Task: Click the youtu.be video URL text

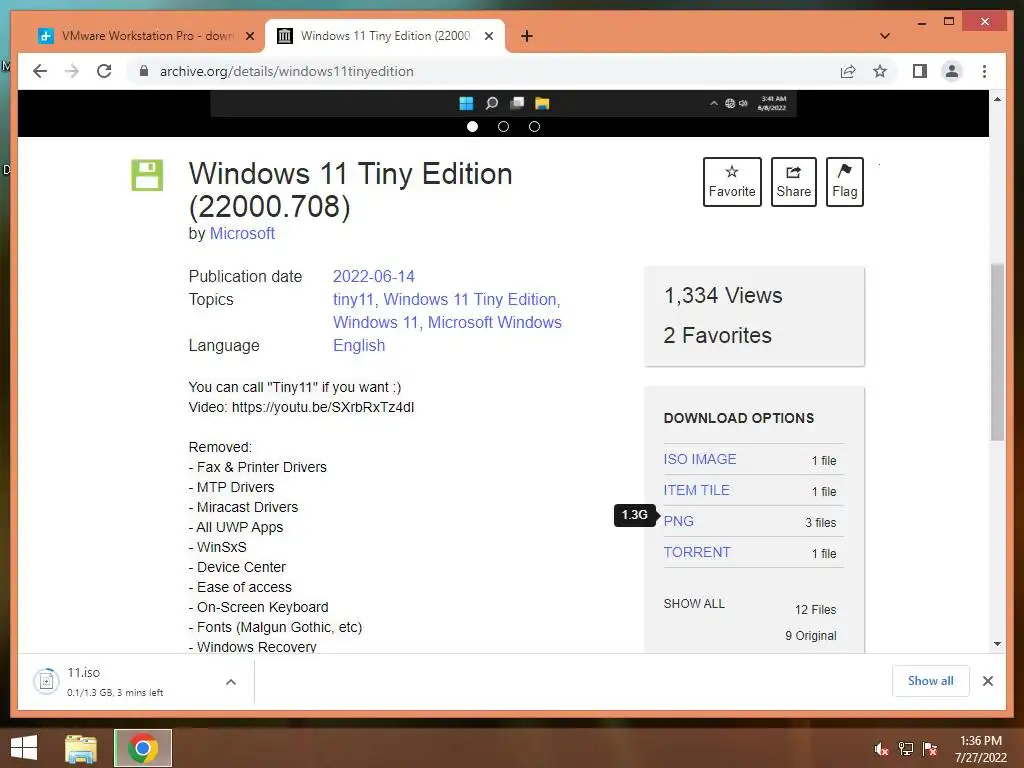Action: click(x=323, y=408)
